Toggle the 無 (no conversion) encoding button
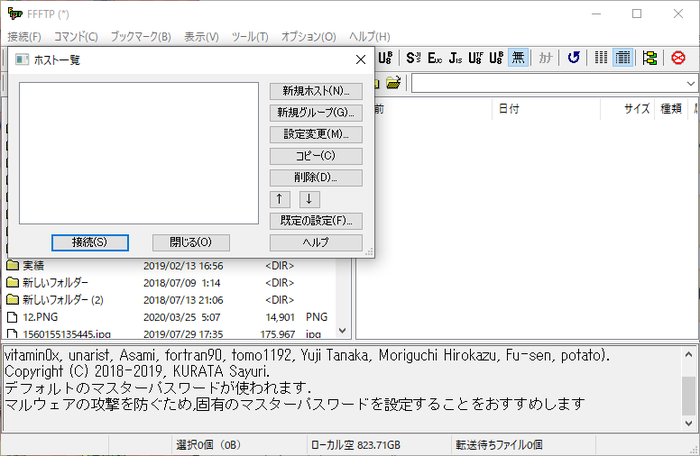Screen dimensions: 700x456 pos(518,58)
